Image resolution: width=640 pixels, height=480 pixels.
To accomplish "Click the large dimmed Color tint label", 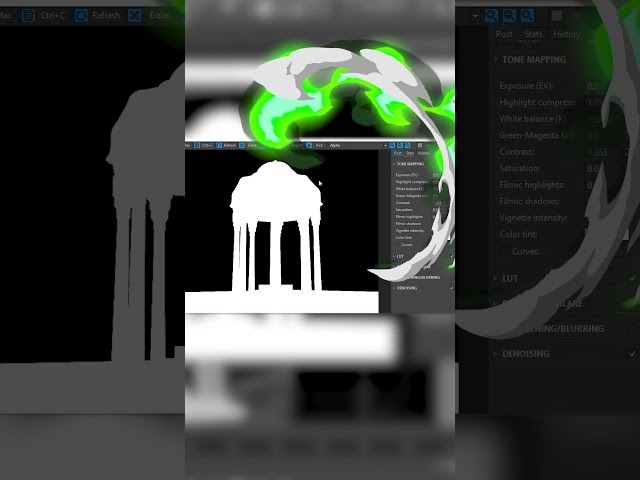I will click(x=518, y=234).
